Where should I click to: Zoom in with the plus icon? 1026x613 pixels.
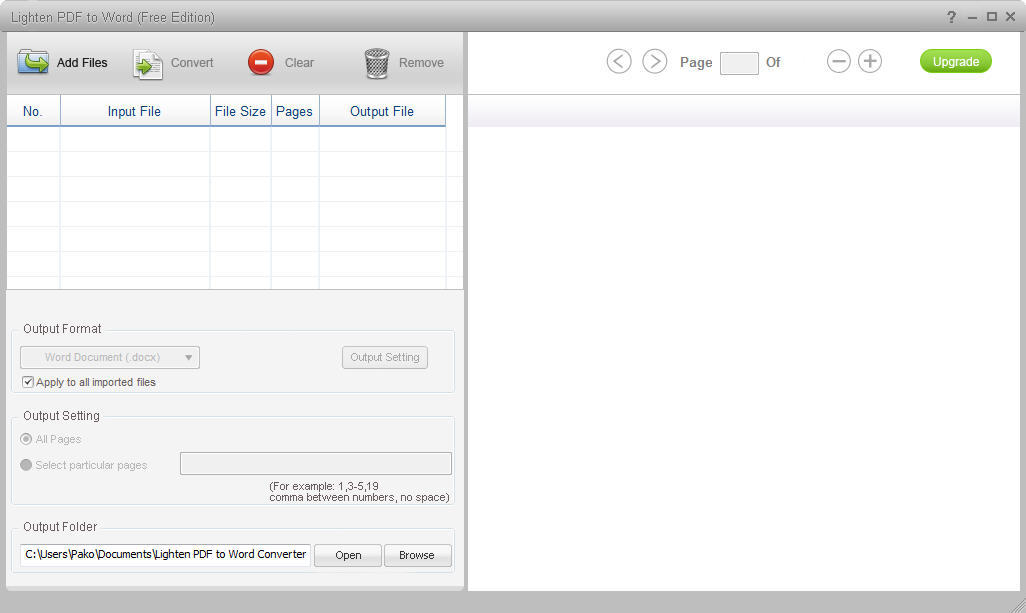click(x=870, y=61)
